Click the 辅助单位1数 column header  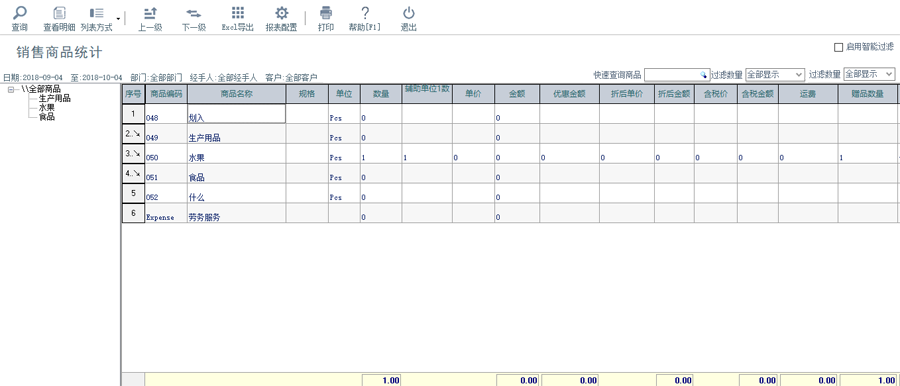[x=427, y=94]
